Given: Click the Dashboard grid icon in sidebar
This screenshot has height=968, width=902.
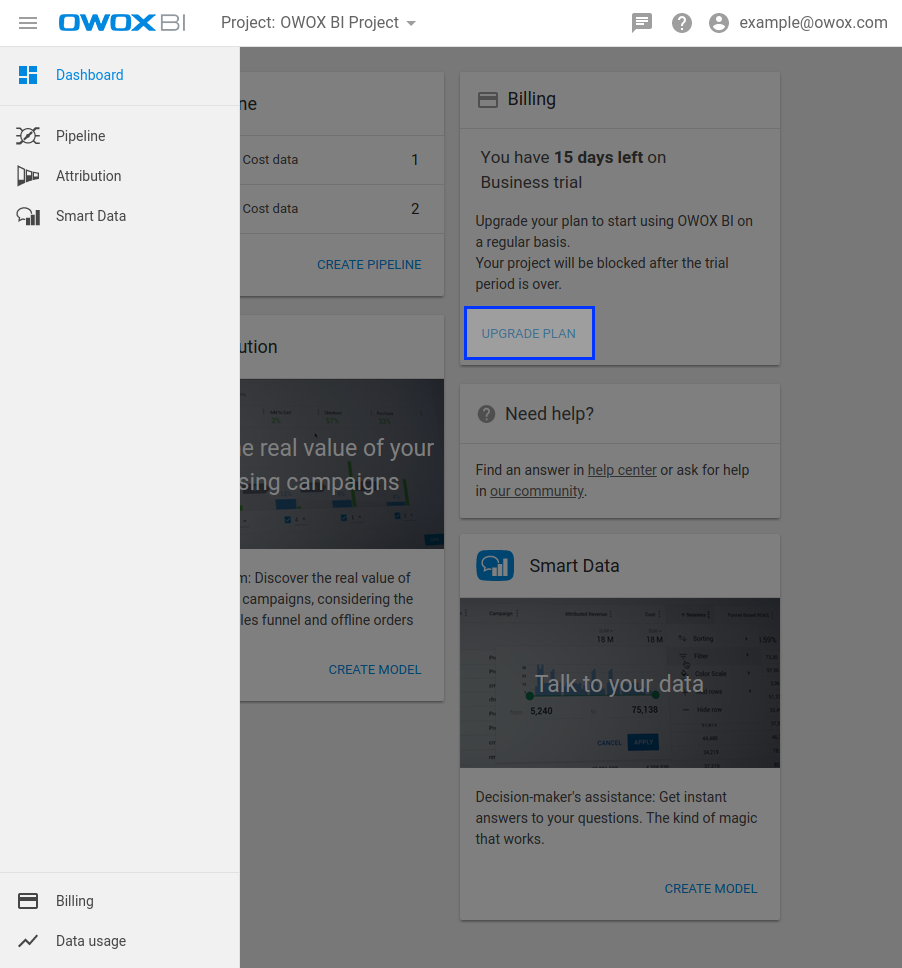Looking at the screenshot, I should click(28, 75).
